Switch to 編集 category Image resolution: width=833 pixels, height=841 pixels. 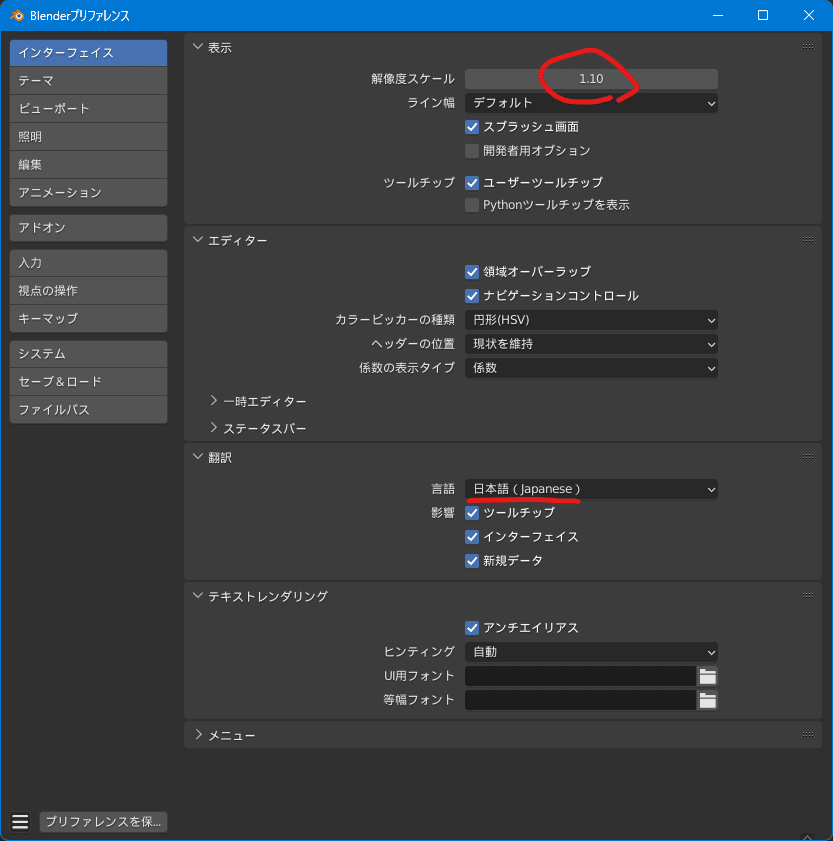click(x=89, y=165)
